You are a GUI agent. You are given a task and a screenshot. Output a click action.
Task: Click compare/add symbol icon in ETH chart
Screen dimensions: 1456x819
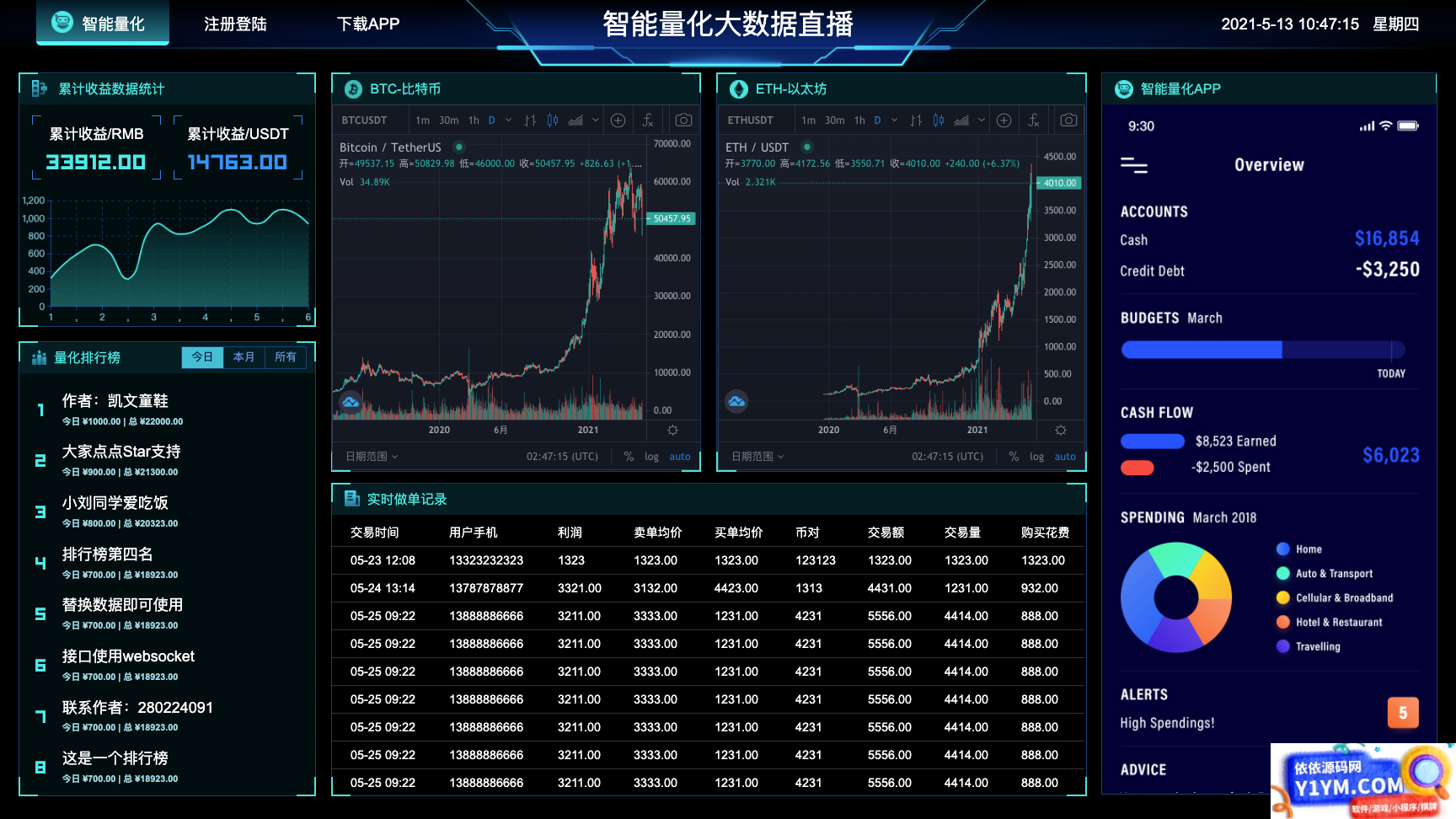coord(1004,120)
